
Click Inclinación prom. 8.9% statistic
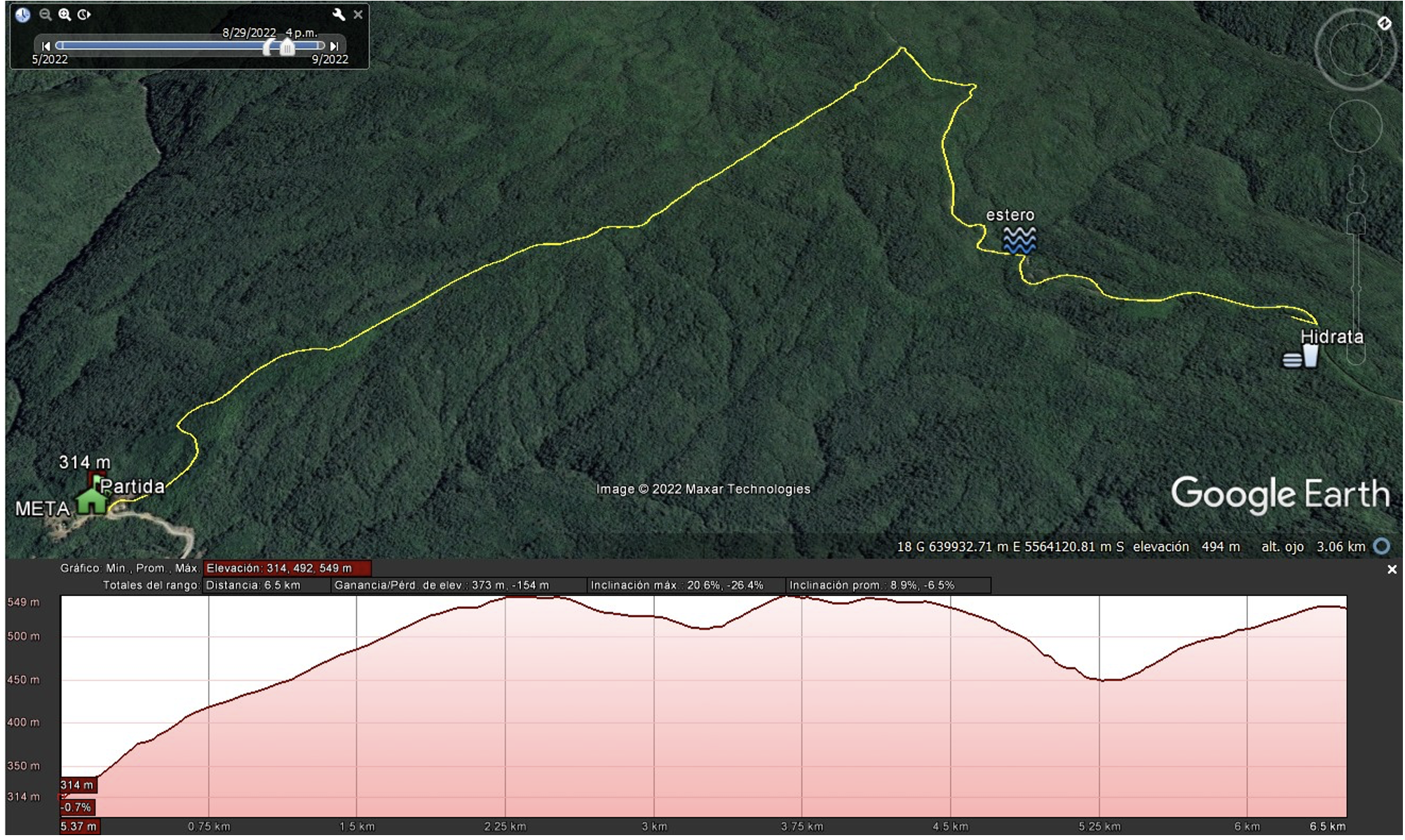pyautogui.click(x=888, y=585)
